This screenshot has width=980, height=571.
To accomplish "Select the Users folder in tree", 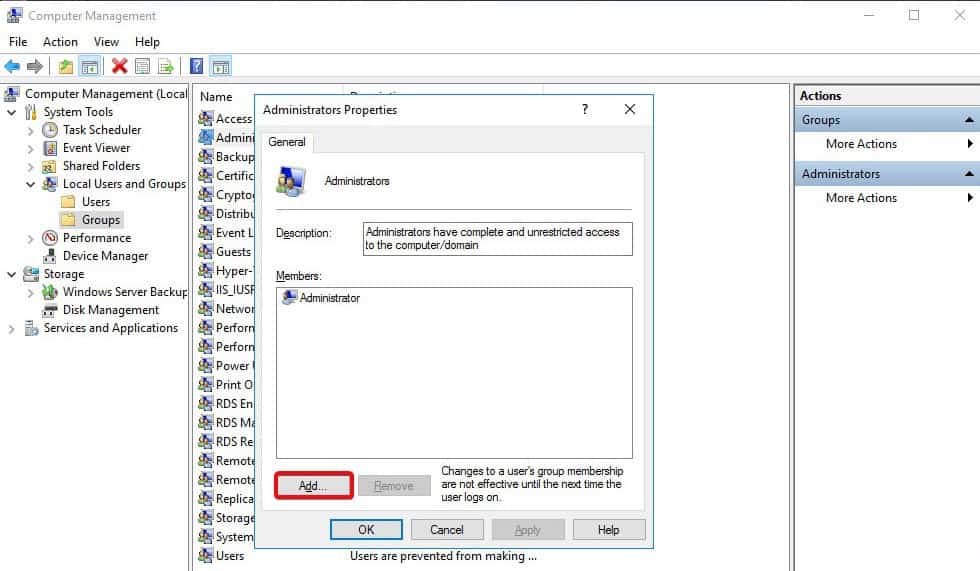I will coord(87,202).
